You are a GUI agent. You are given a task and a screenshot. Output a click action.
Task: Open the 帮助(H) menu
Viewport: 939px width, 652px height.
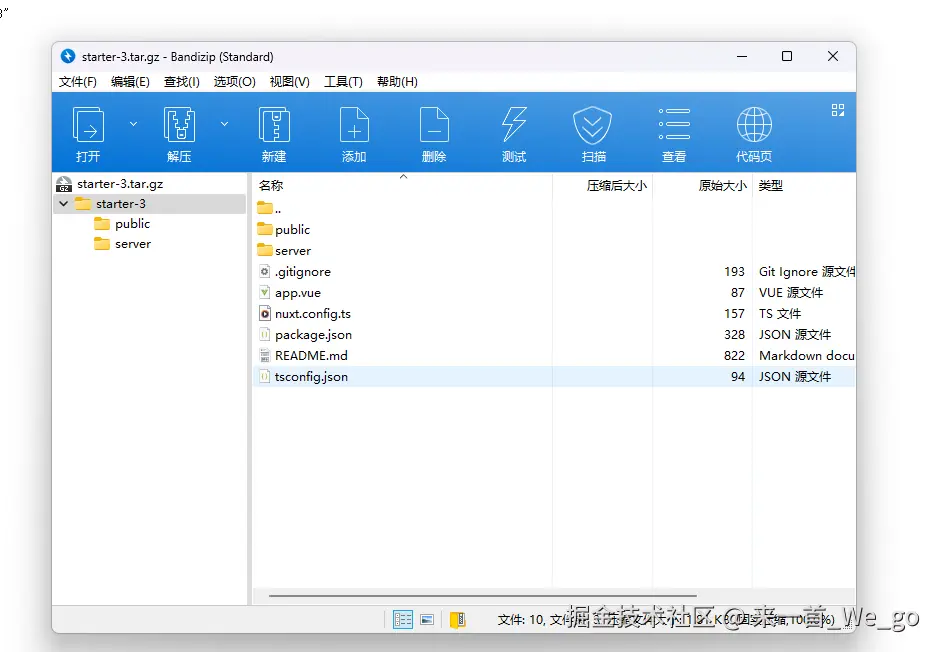396,81
